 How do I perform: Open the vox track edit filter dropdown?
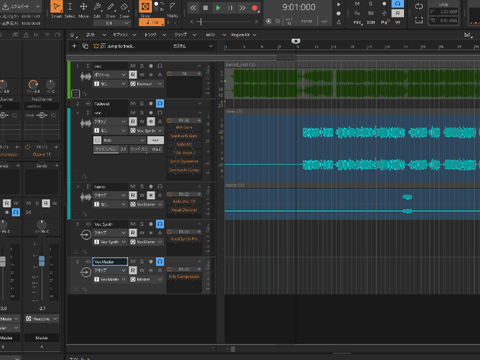(x=110, y=121)
